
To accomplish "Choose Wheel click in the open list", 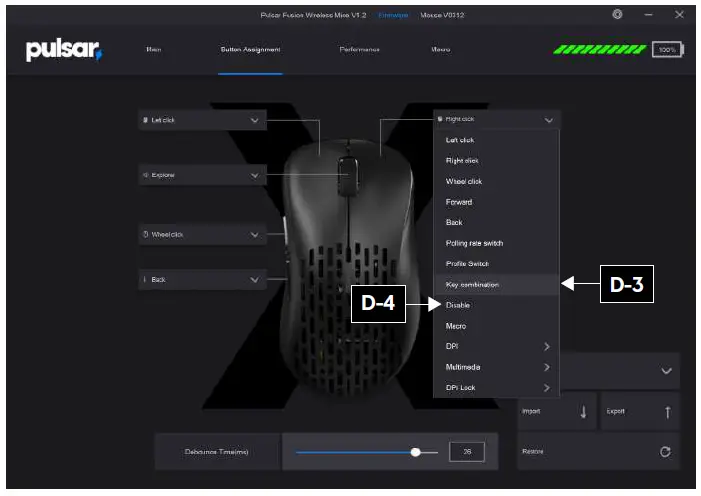I will coord(497,181).
